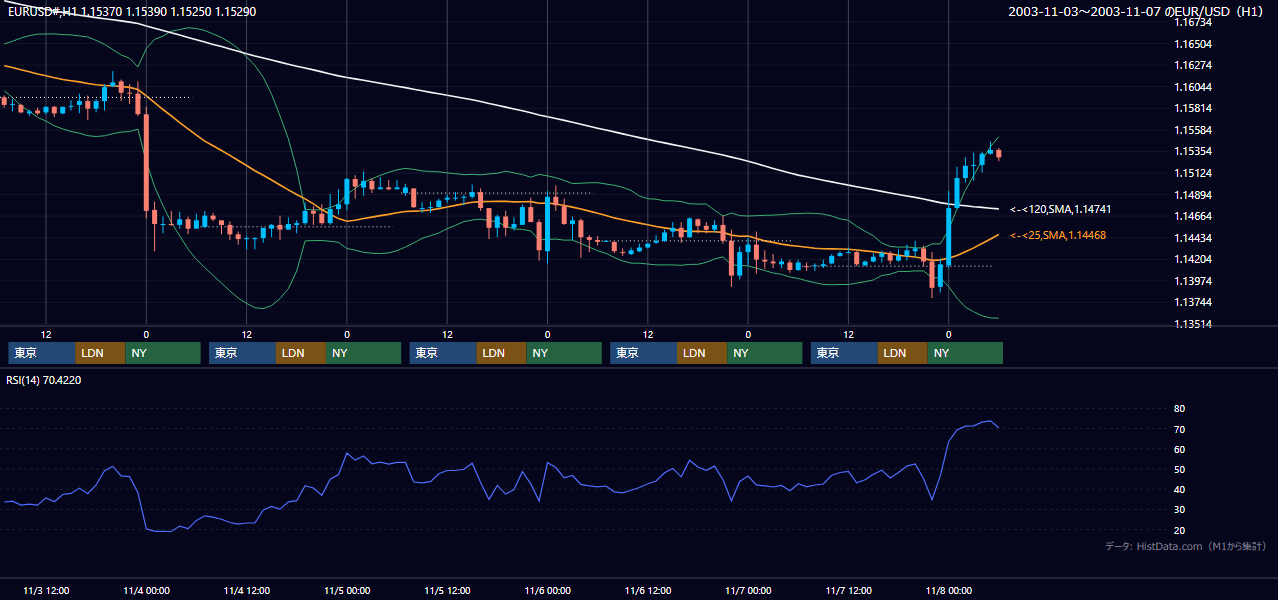The height and width of the screenshot is (600, 1278).
Task: Click price axis value 1.16274
Action: point(1193,66)
